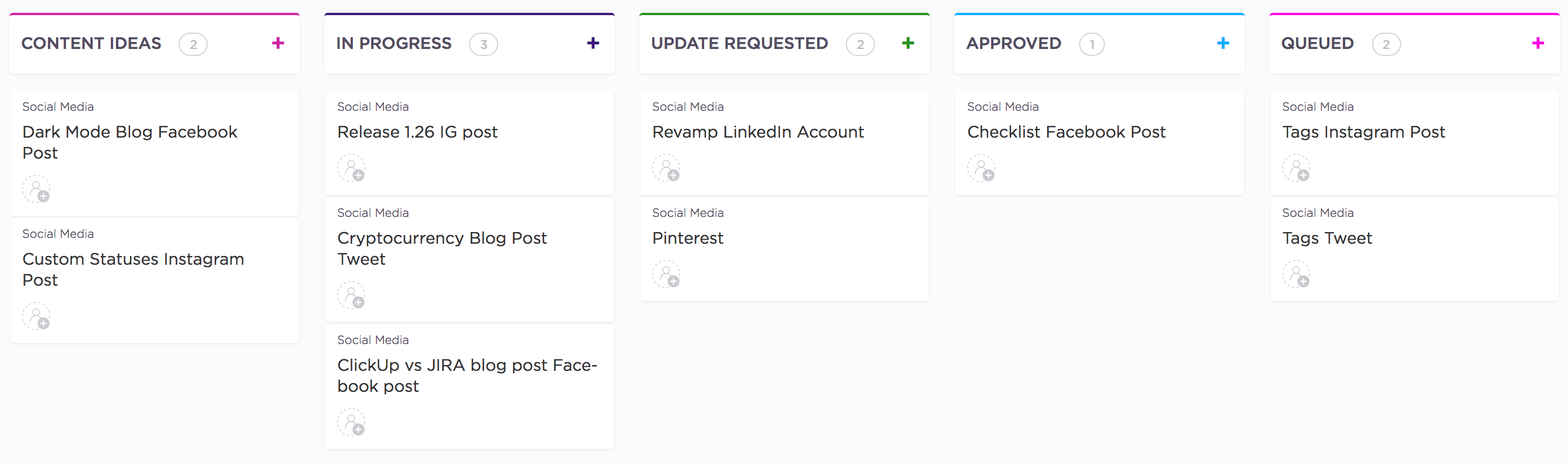This screenshot has width=1568, height=463.
Task: Click the Queued task count badge
Action: tap(1386, 44)
